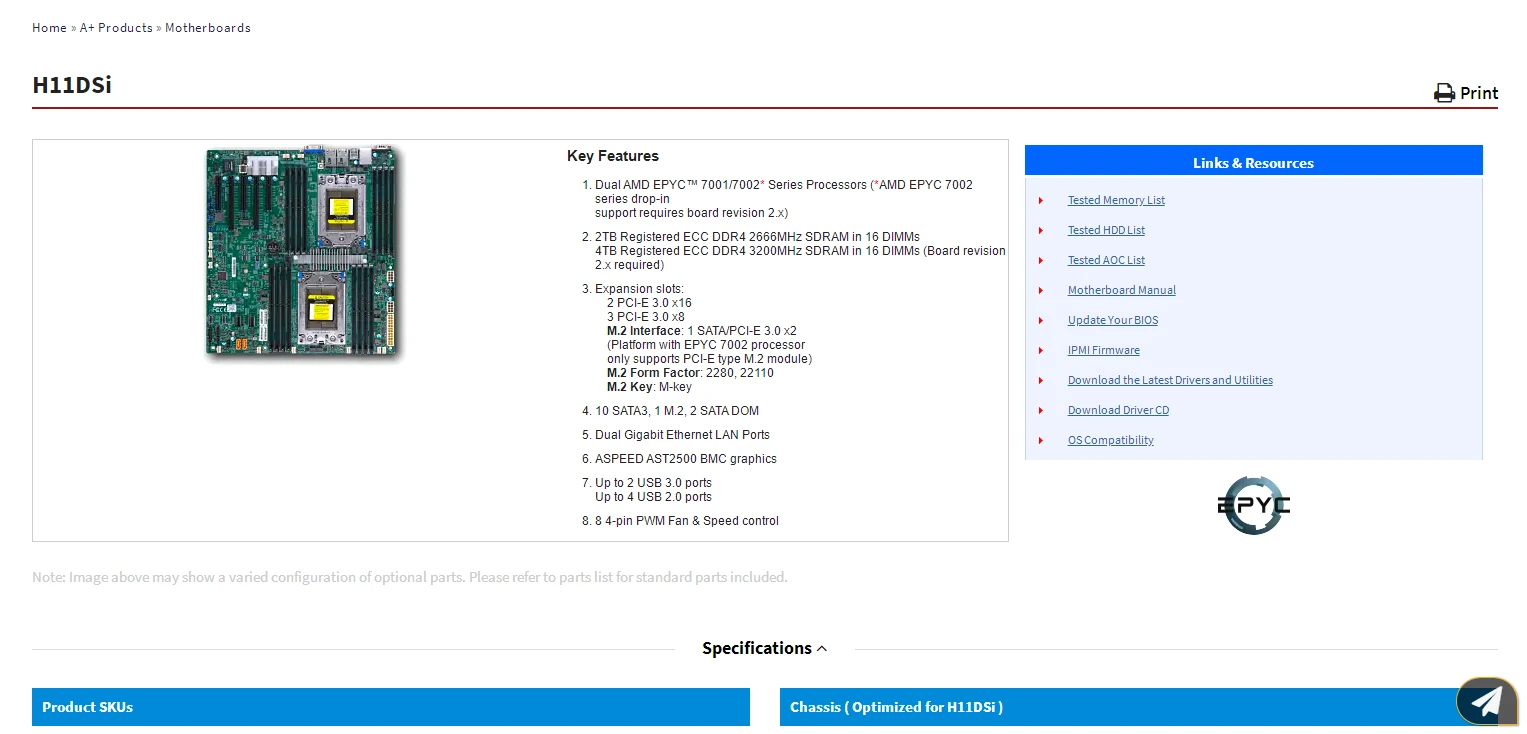Click the red arrow beside Tested Memory List
Viewport: 1527px width, 734px height.
[x=1041, y=201]
